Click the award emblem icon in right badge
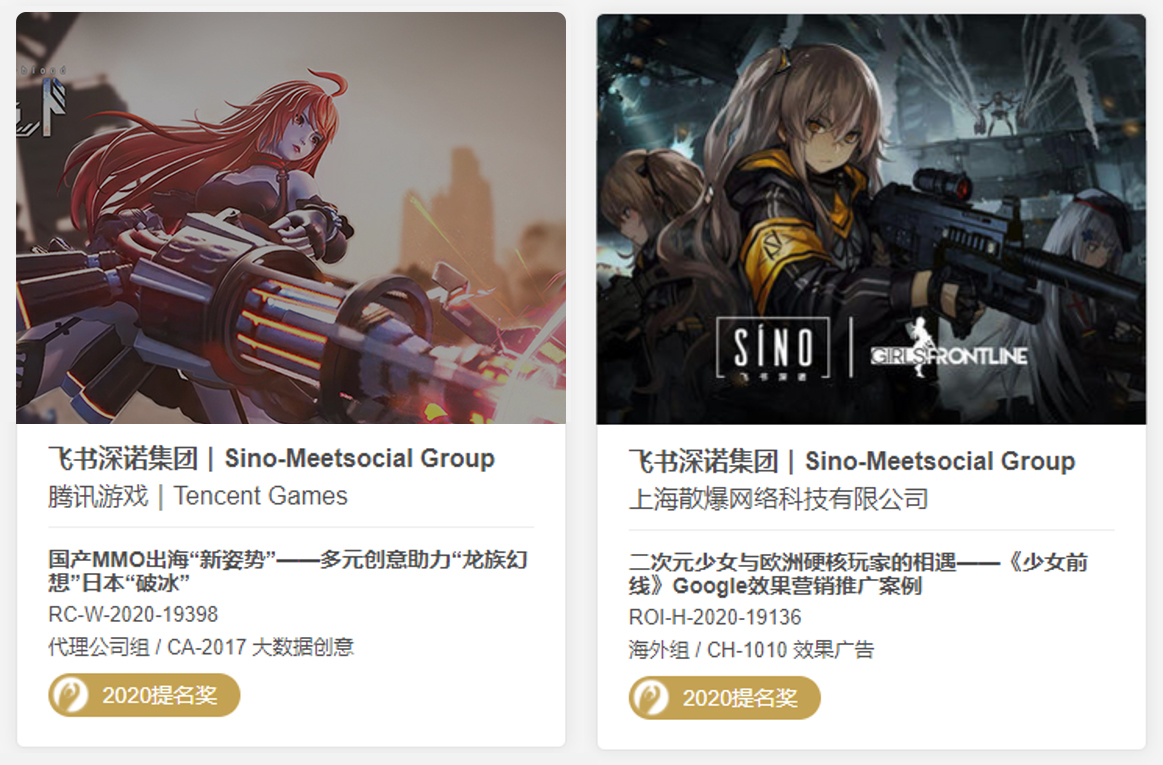 [650, 698]
